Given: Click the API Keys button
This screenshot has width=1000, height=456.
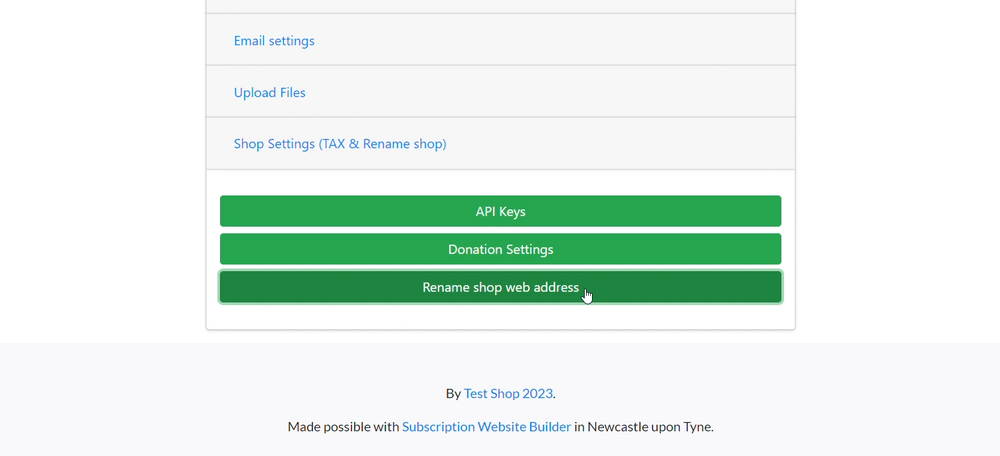Looking at the screenshot, I should (501, 211).
